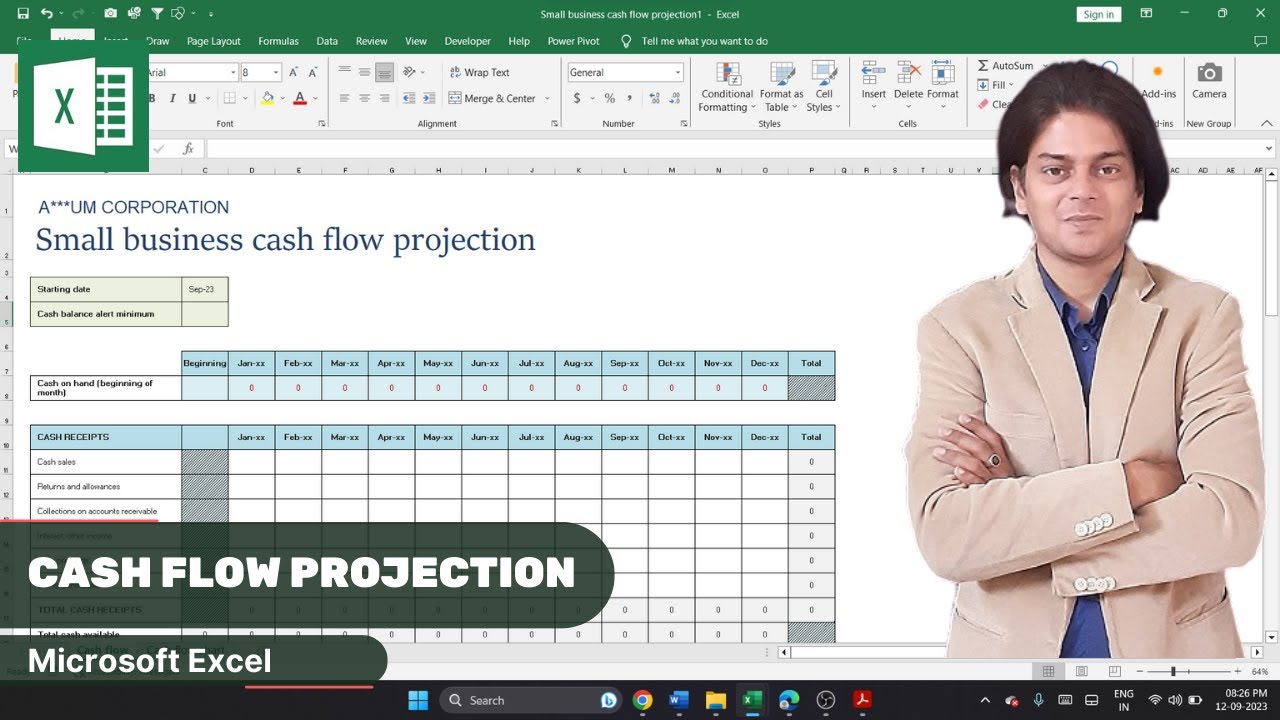Image resolution: width=1280 pixels, height=720 pixels.
Task: Click the Add-ins button
Action: pyautogui.click(x=1158, y=81)
